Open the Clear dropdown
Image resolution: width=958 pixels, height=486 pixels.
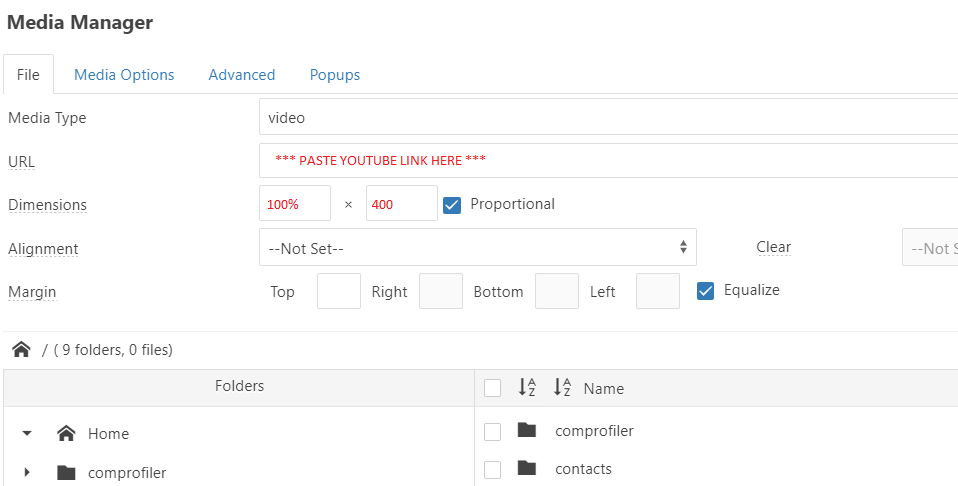tap(929, 247)
